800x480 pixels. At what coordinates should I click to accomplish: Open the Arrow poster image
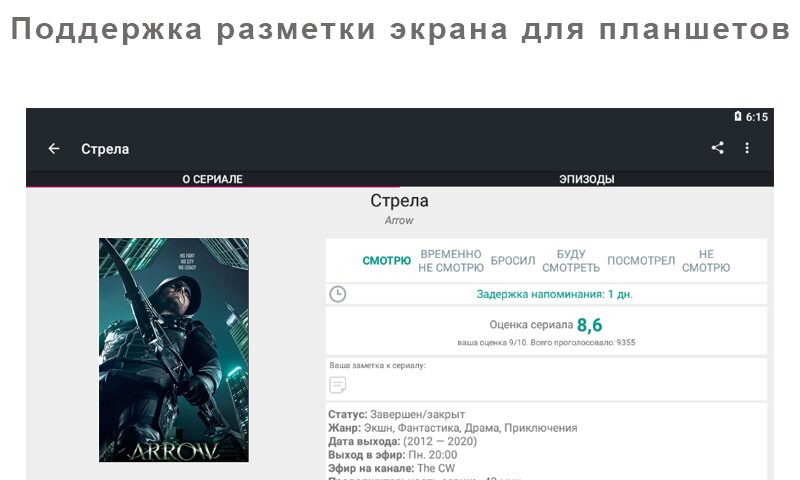(174, 350)
